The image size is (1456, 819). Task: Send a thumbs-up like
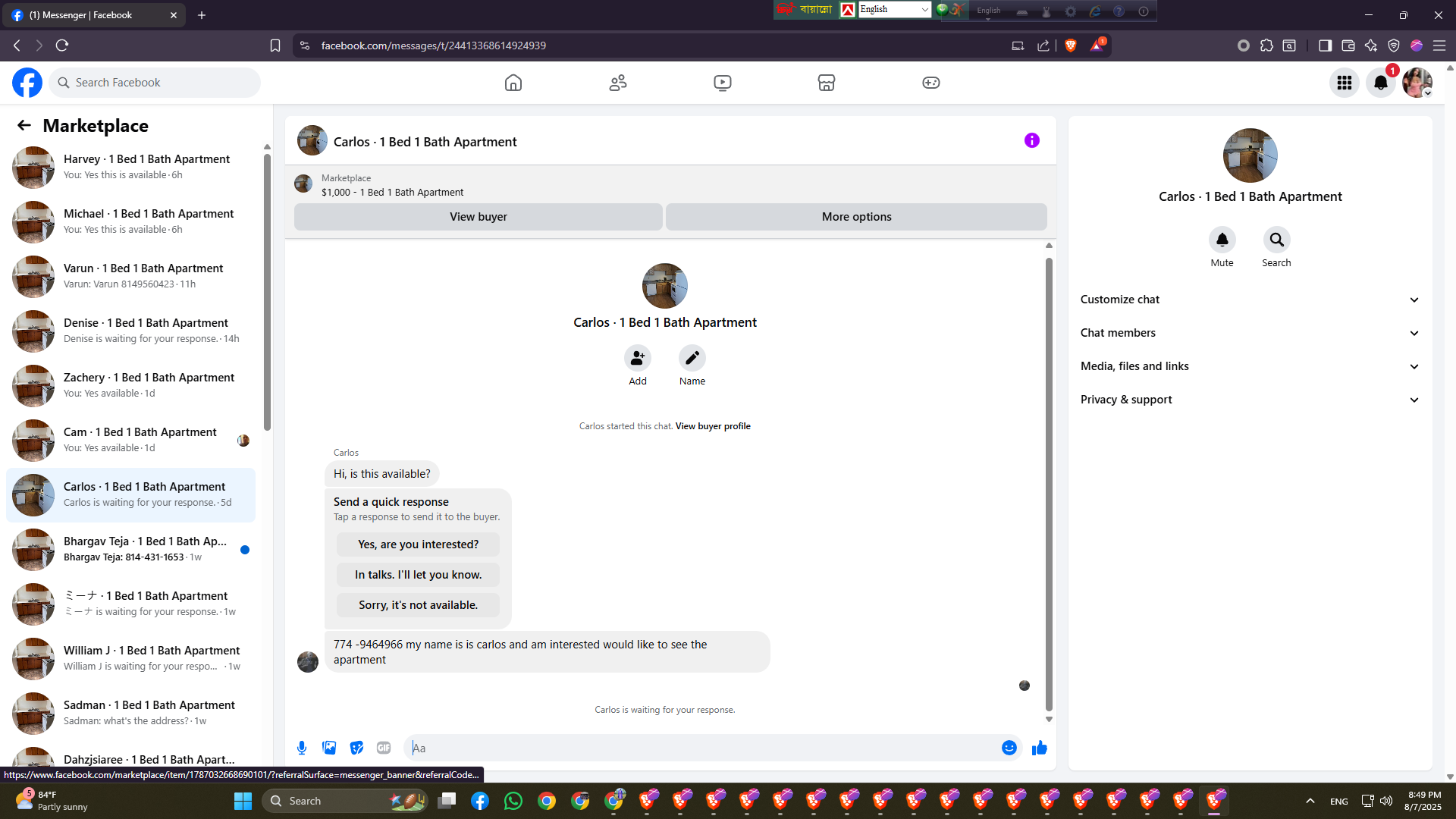tap(1040, 748)
